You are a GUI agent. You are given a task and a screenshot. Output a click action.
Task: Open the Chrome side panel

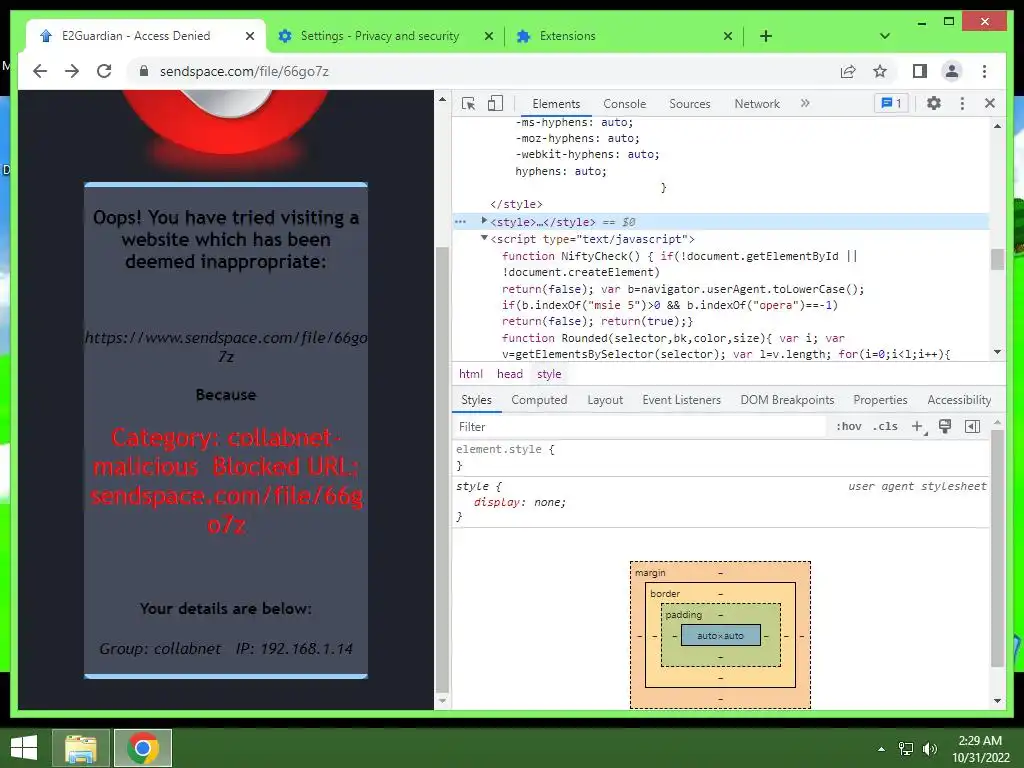click(x=920, y=71)
